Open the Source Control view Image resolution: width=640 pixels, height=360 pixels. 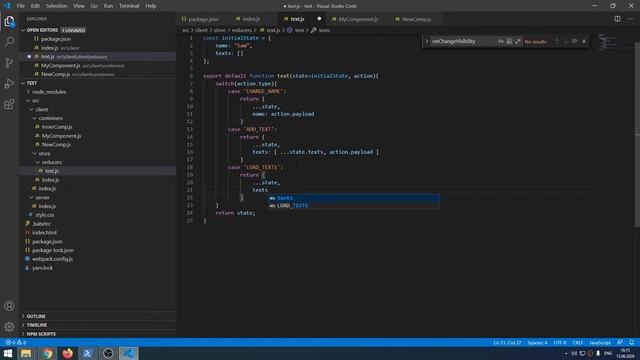tap(9, 62)
